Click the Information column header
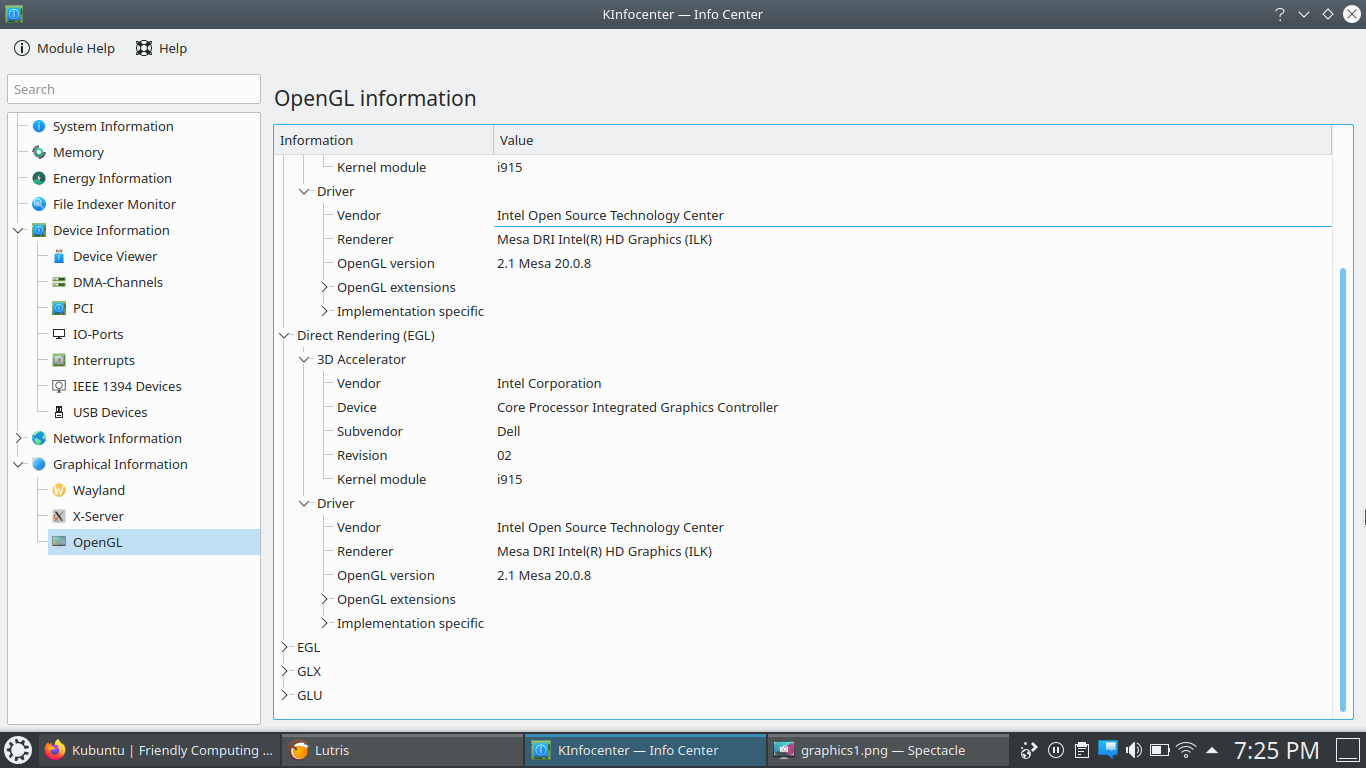The width and height of the screenshot is (1366, 768). [384, 140]
